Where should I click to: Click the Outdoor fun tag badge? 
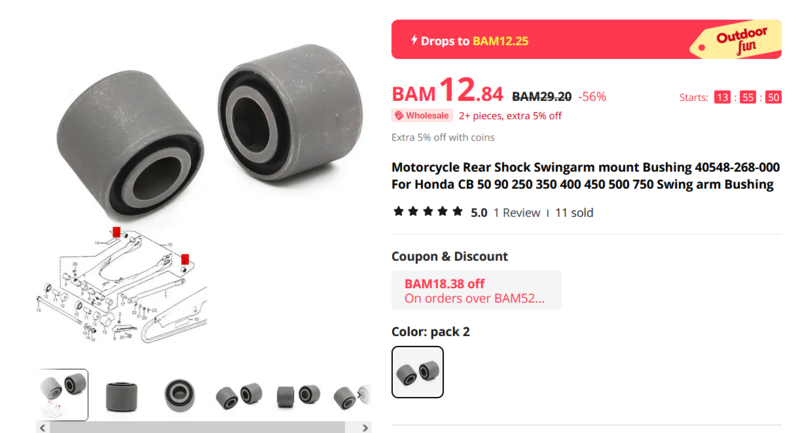pyautogui.click(x=736, y=40)
